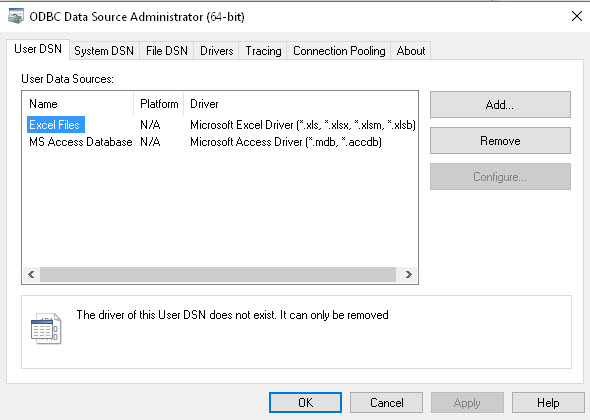Select the Excel Files data source
590x420 pixels.
(55, 125)
